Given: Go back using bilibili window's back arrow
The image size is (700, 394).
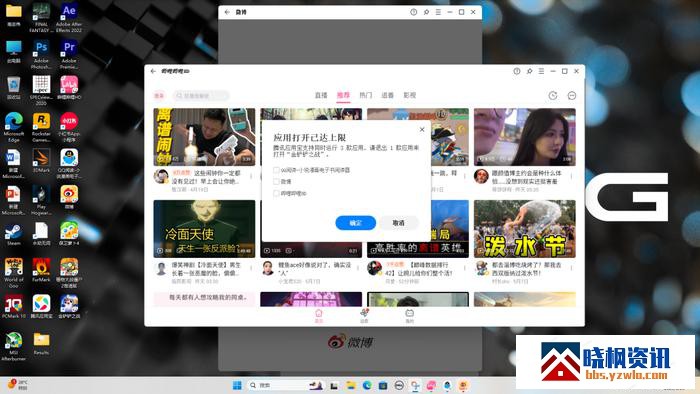Looking at the screenshot, I should point(153,71).
